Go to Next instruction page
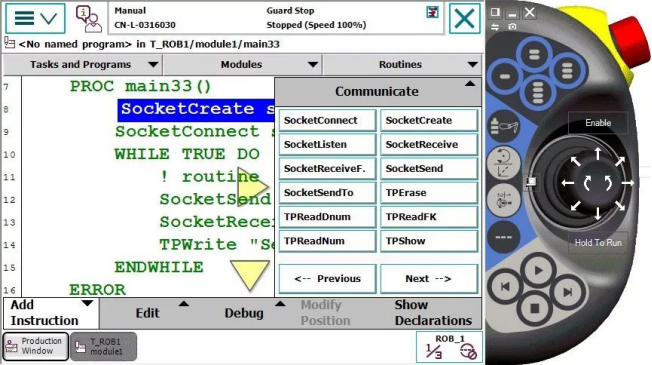 point(429,279)
